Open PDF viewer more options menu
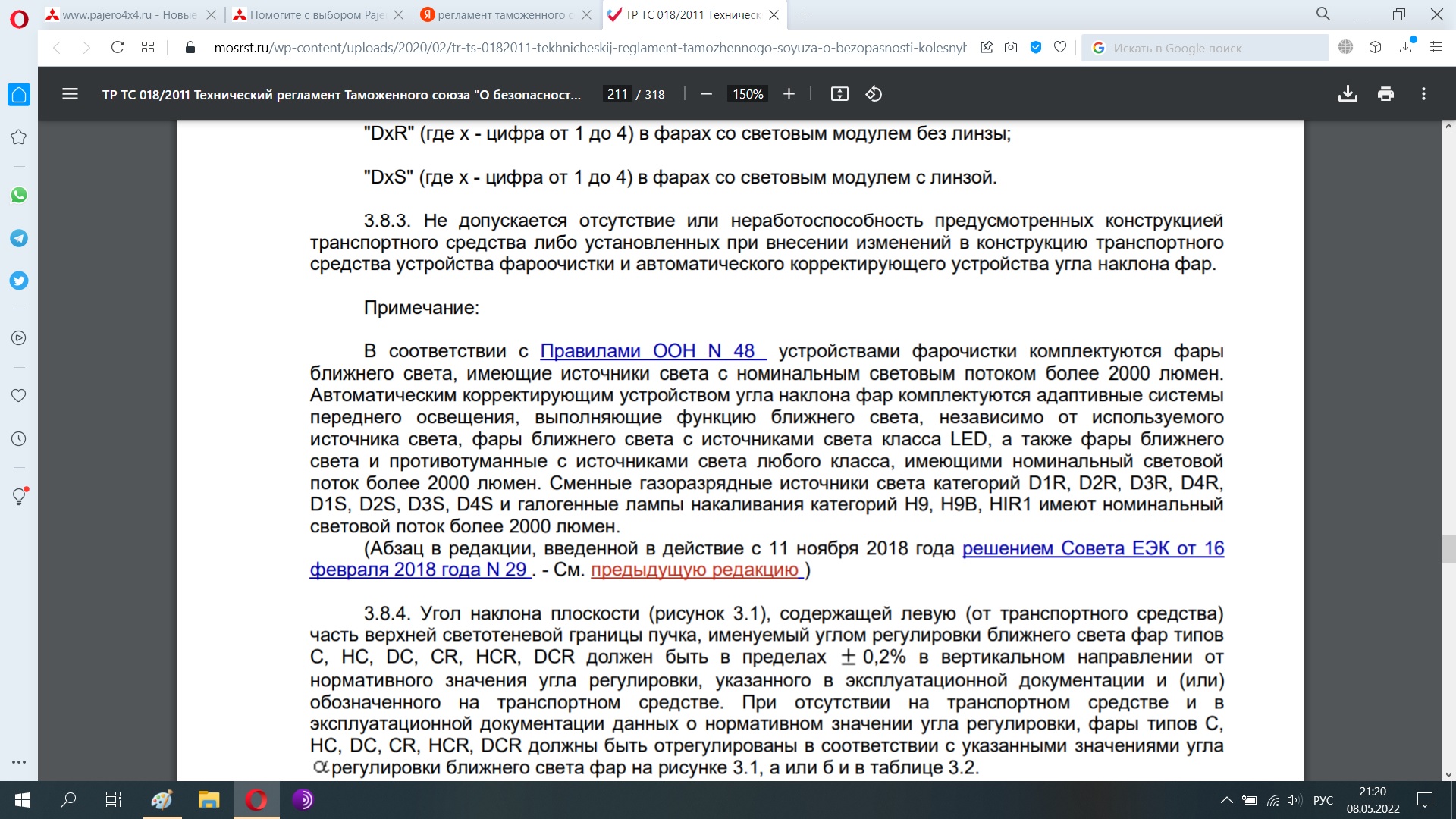Viewport: 1456px width, 819px height. point(1423,94)
